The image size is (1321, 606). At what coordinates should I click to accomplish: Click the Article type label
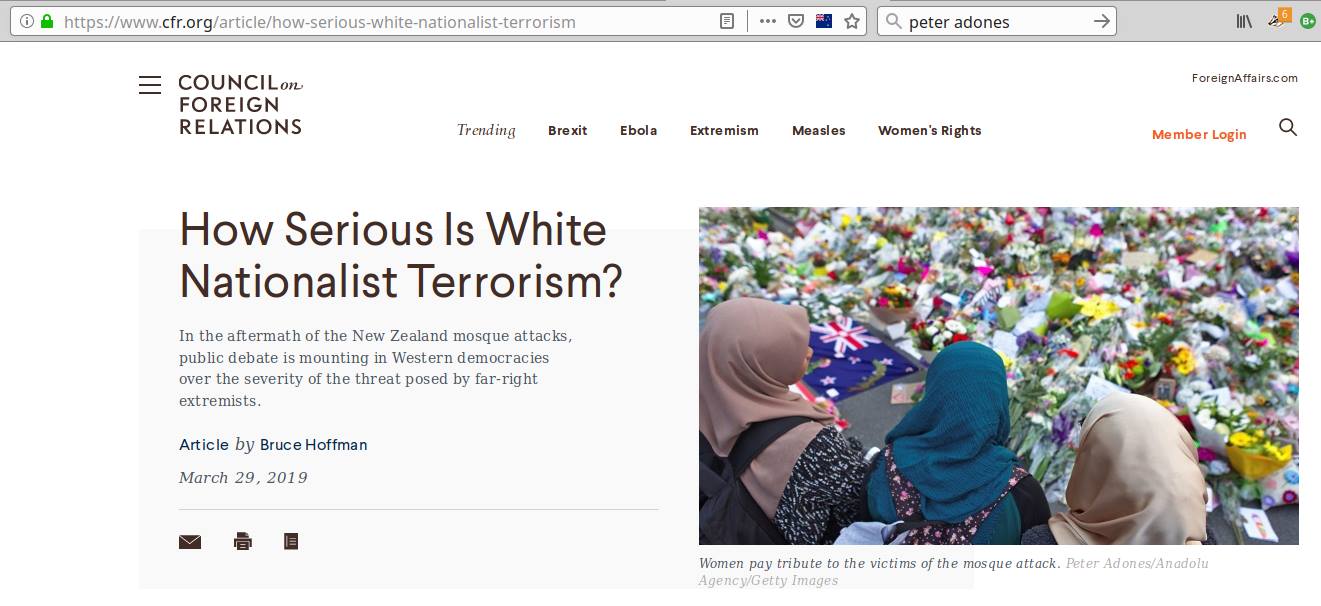204,445
